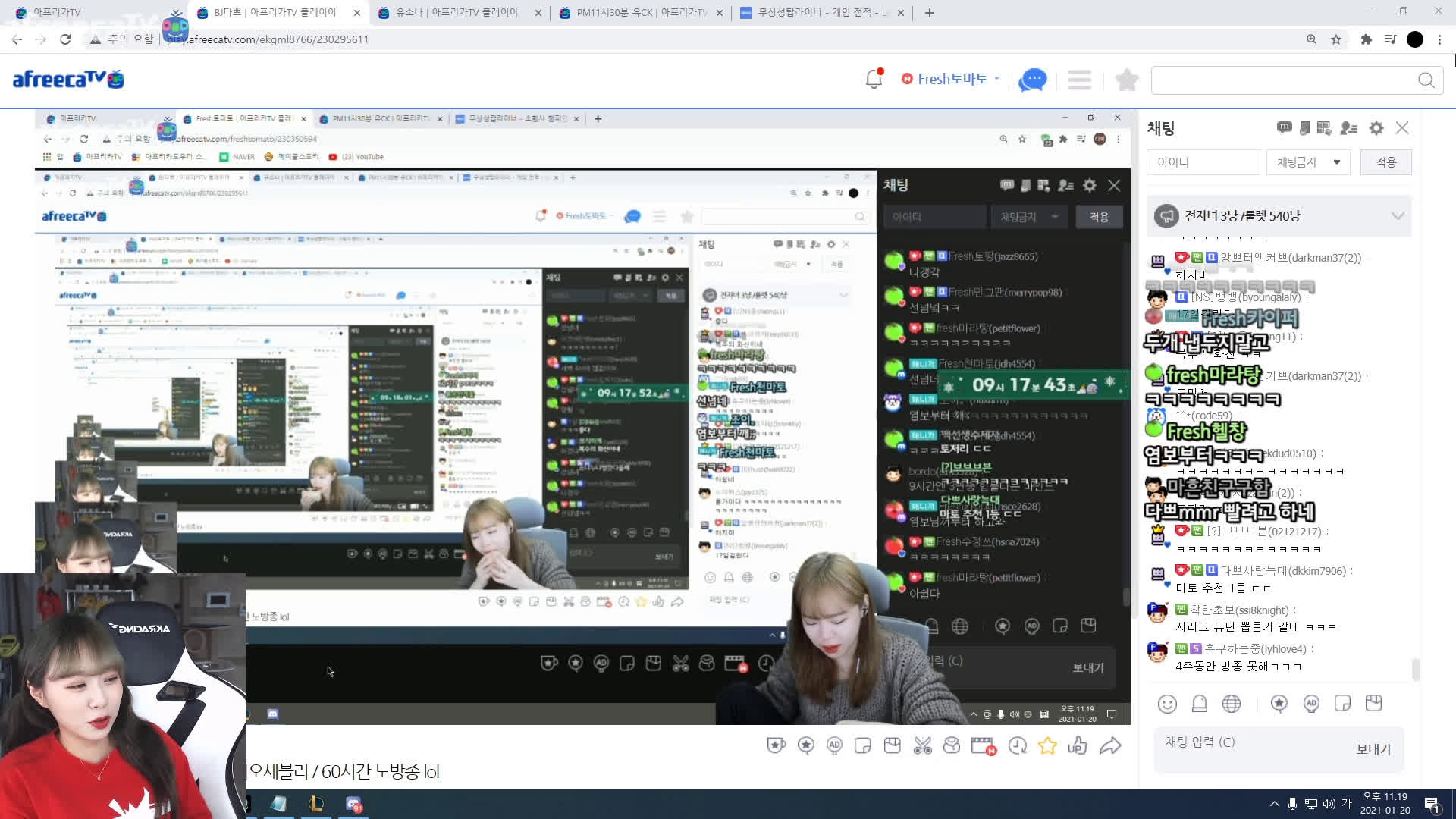1456x819 pixels.
Task: Click the UP thumbs-up icon on player toolbar
Action: (x=1078, y=745)
